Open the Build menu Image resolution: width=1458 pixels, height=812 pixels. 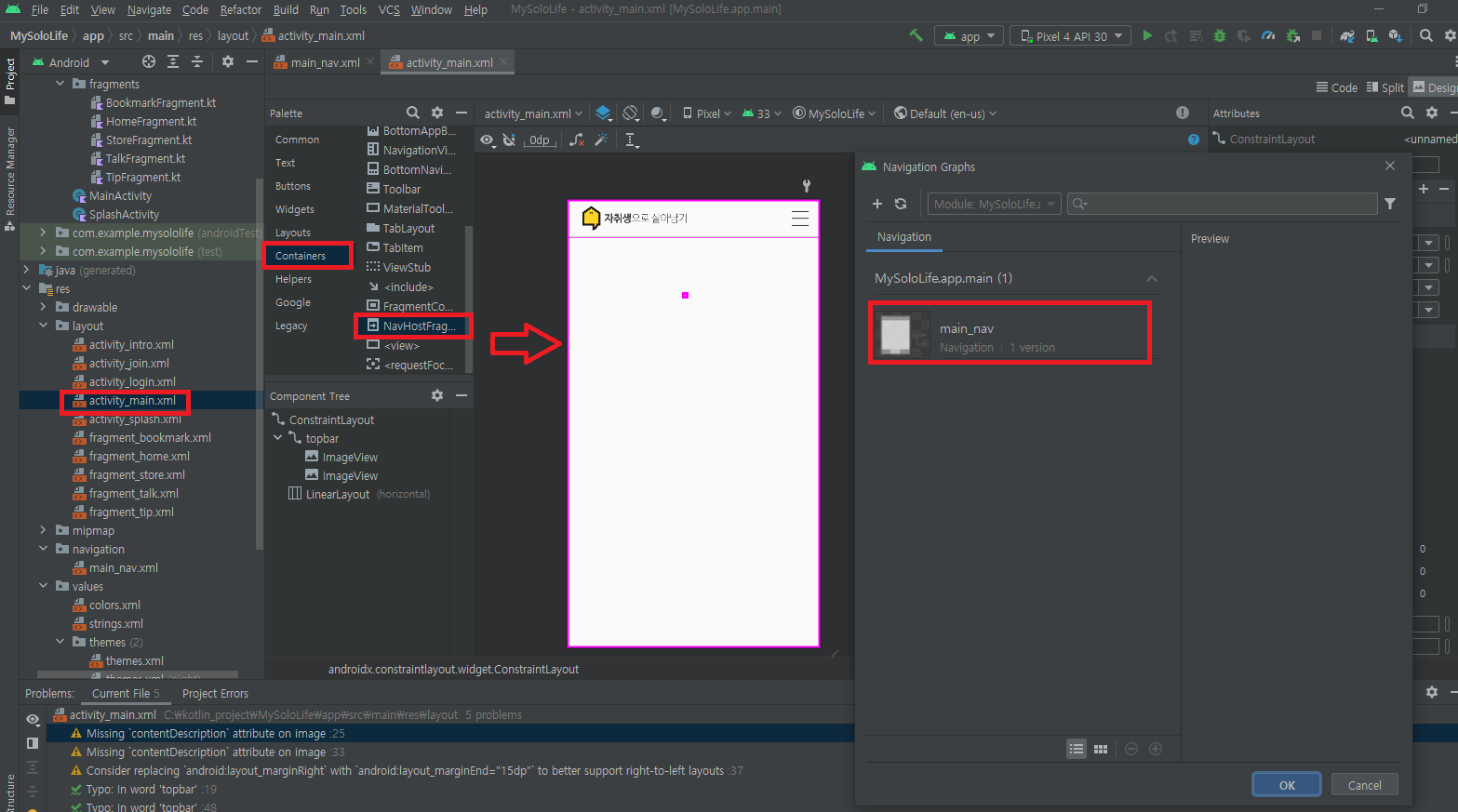click(x=286, y=9)
